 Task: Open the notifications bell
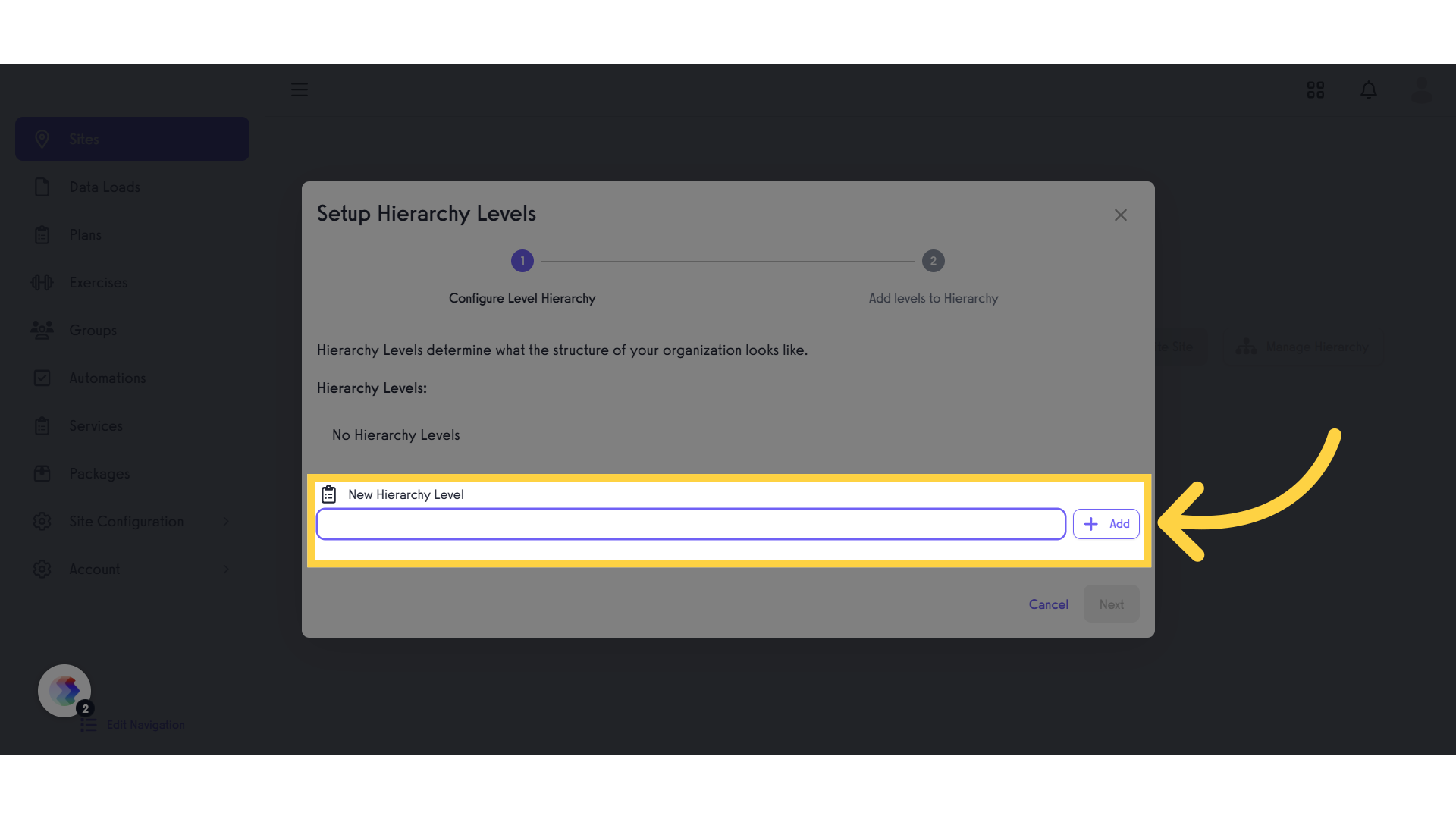click(x=1369, y=89)
